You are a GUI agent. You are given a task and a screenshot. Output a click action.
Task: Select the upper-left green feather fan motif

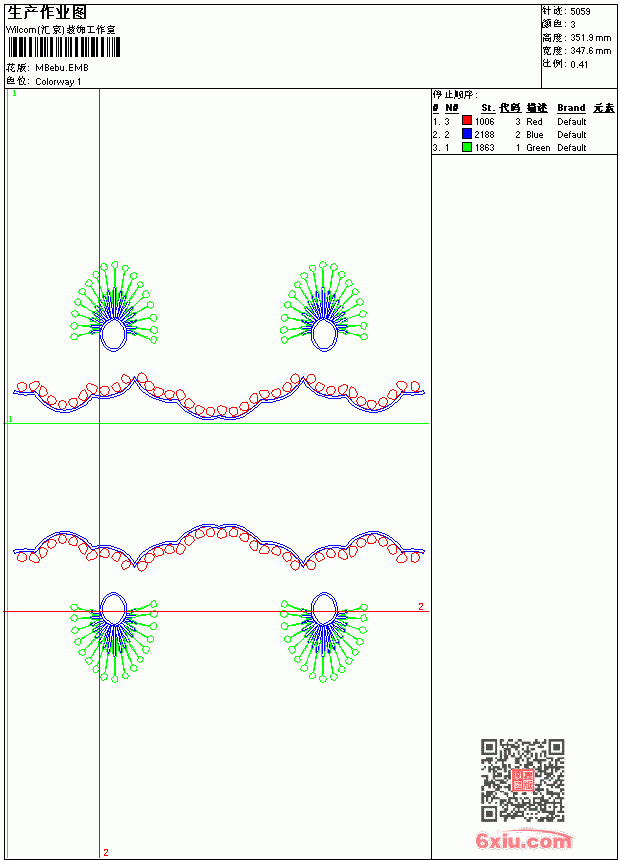point(114,306)
